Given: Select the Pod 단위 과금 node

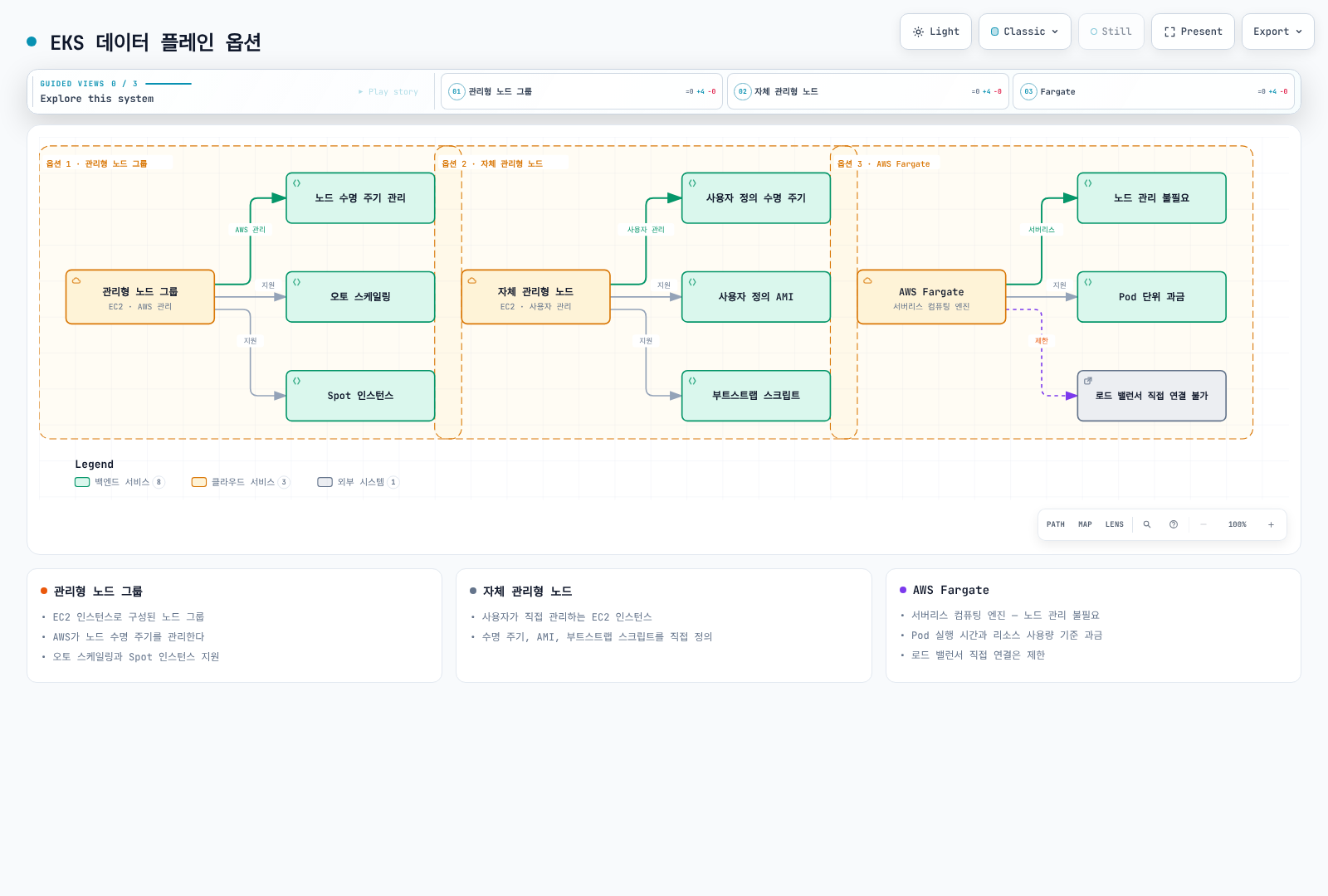Looking at the screenshot, I should [1151, 297].
